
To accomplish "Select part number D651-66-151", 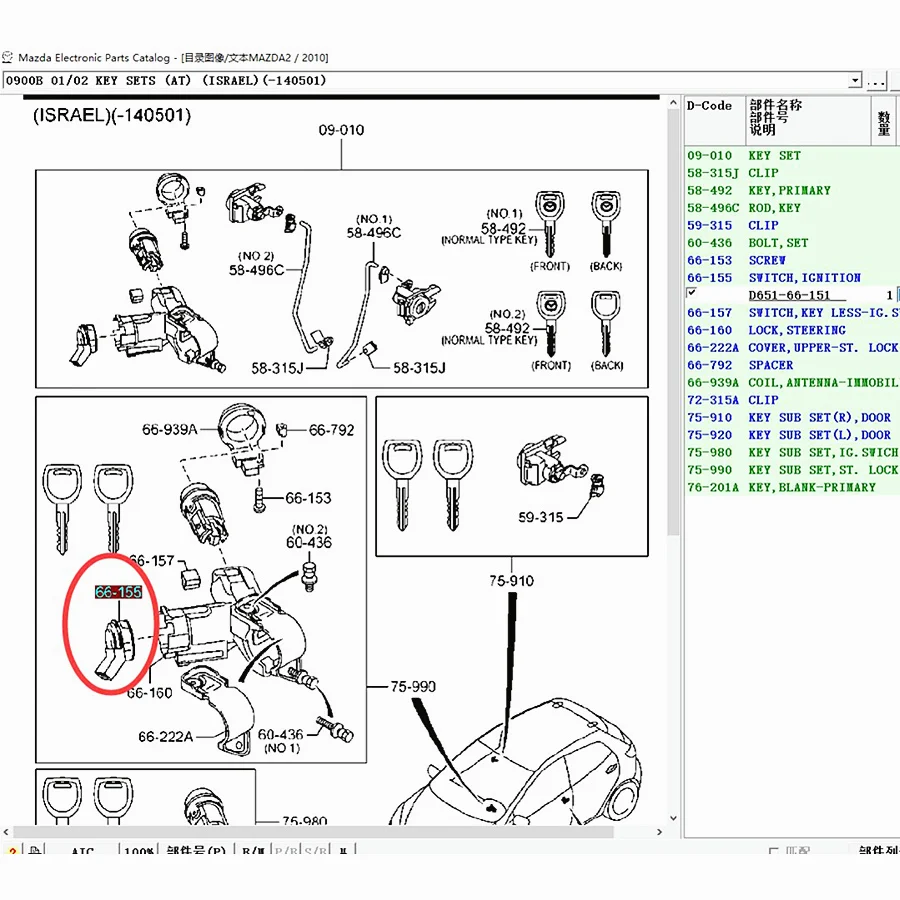I will pos(789,295).
